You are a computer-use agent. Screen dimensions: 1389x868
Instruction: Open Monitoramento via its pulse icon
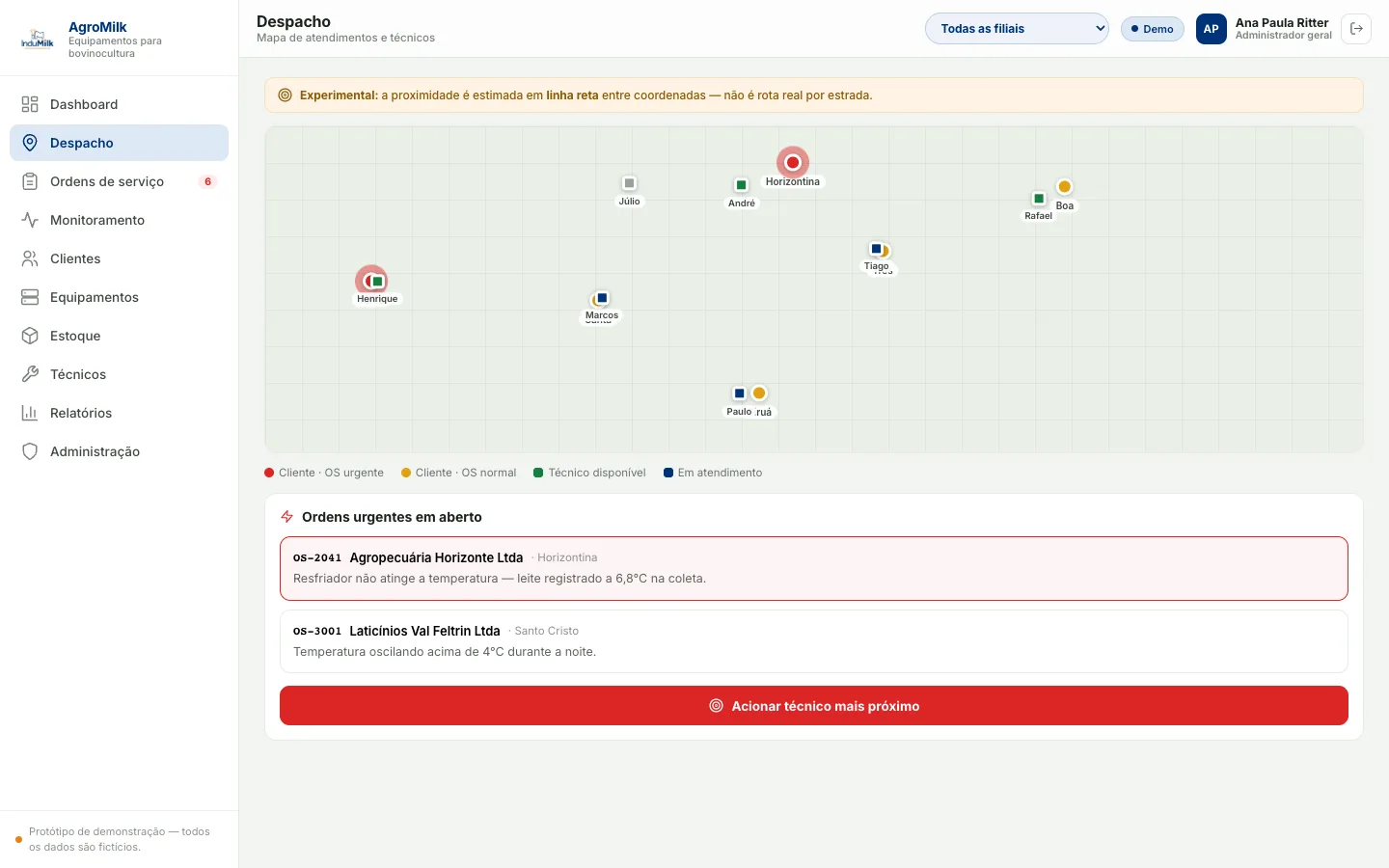[x=30, y=220]
